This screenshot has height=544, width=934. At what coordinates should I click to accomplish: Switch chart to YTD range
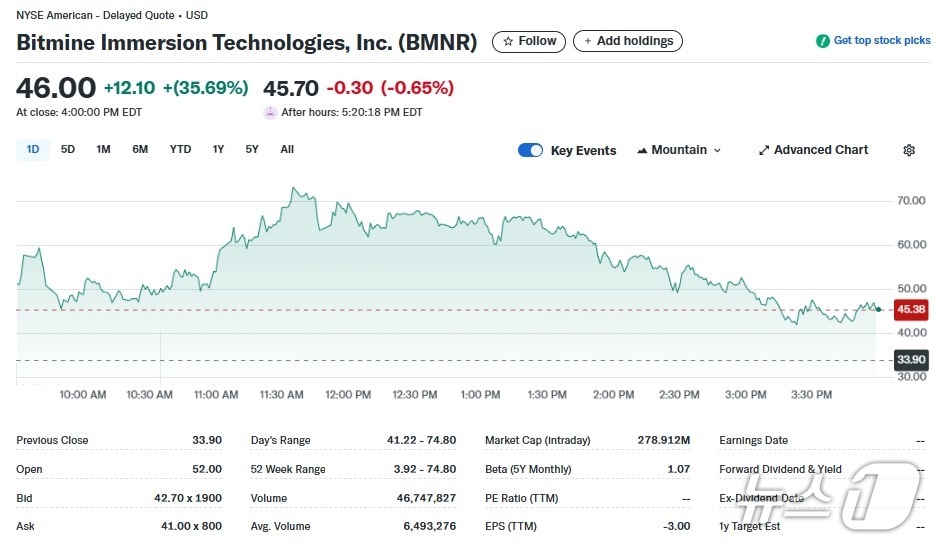[x=180, y=150]
